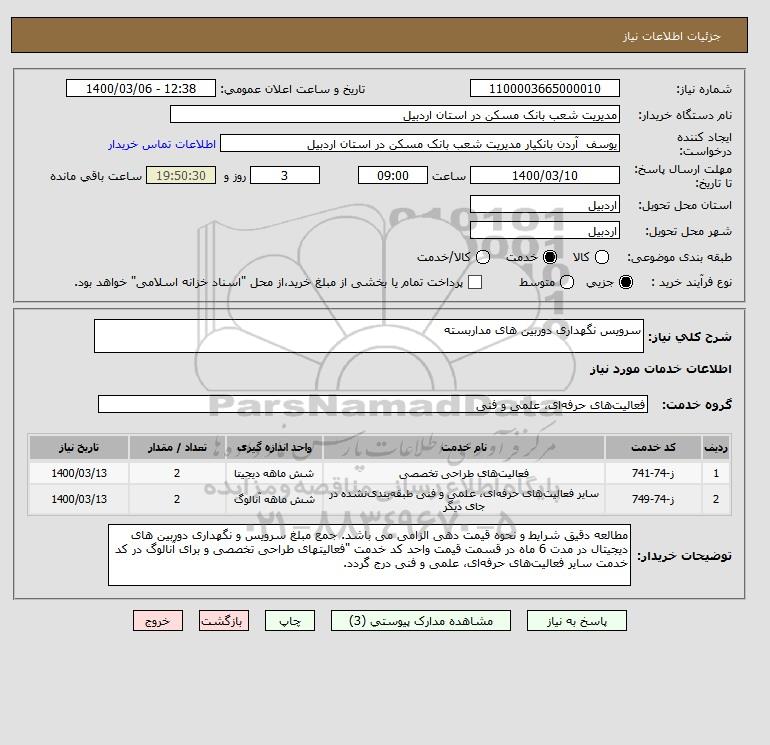Click service code ز-74-749 cell

(653, 499)
